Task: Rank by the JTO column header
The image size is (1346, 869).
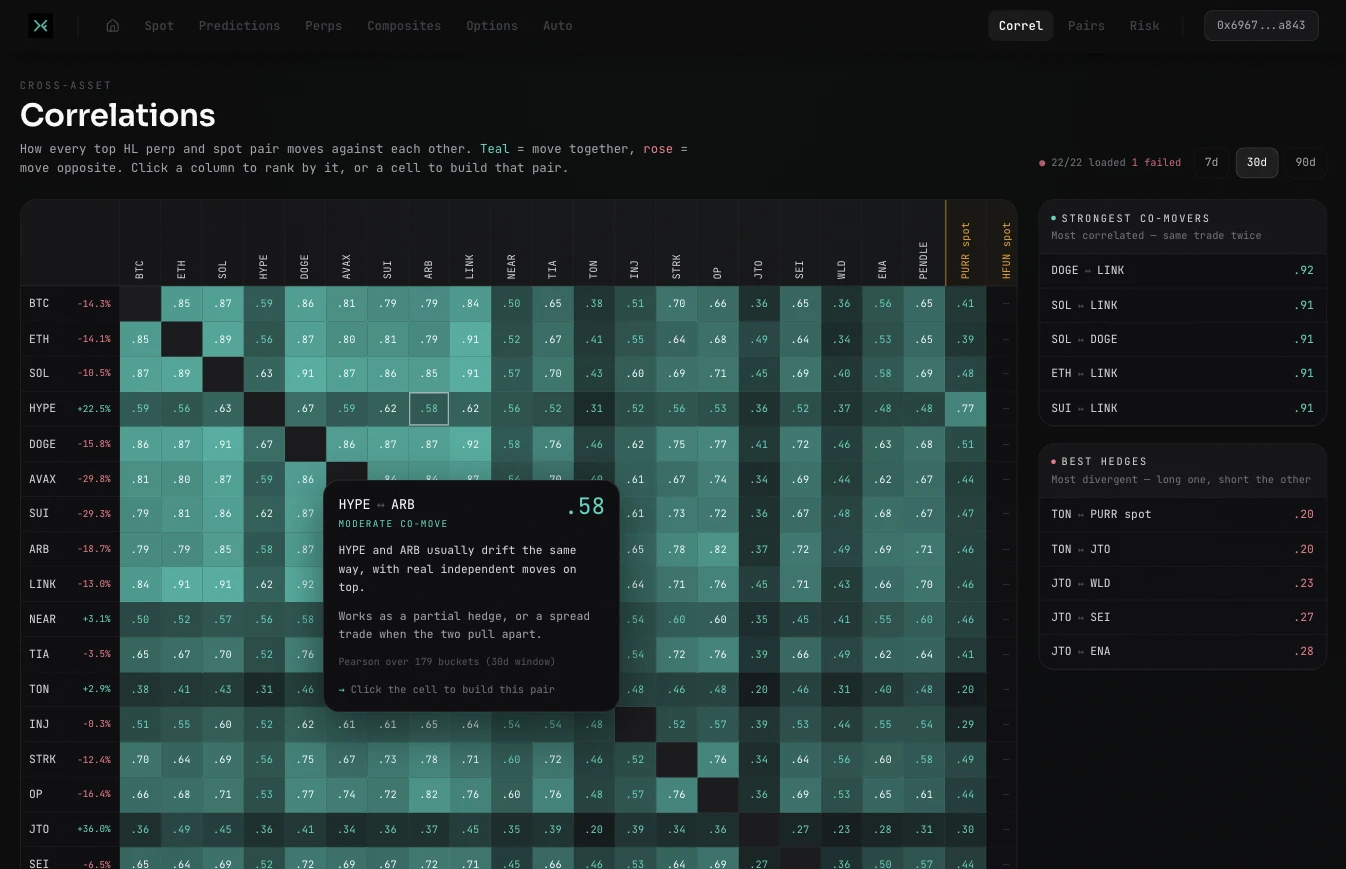Action: [x=759, y=243]
